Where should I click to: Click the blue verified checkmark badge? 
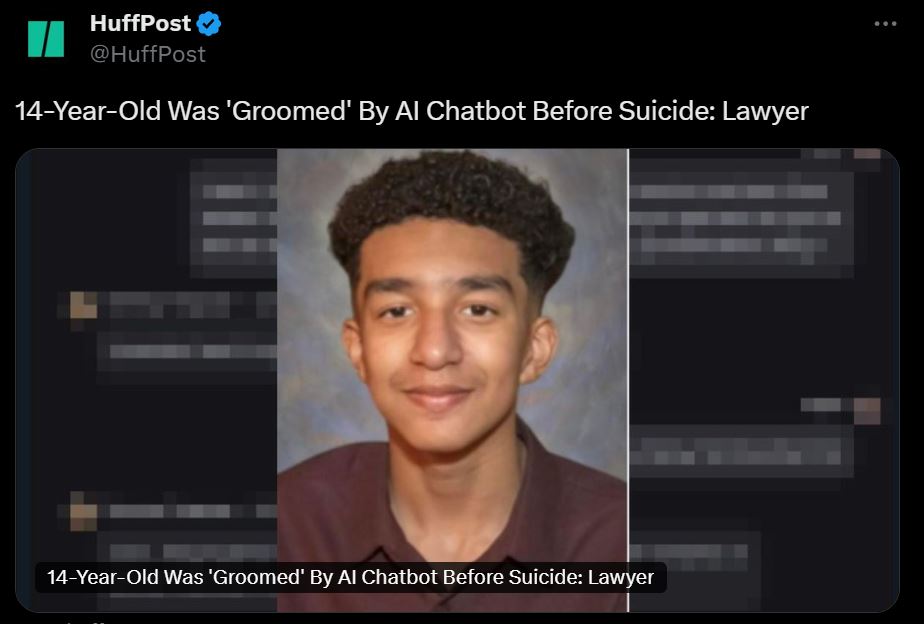click(209, 24)
